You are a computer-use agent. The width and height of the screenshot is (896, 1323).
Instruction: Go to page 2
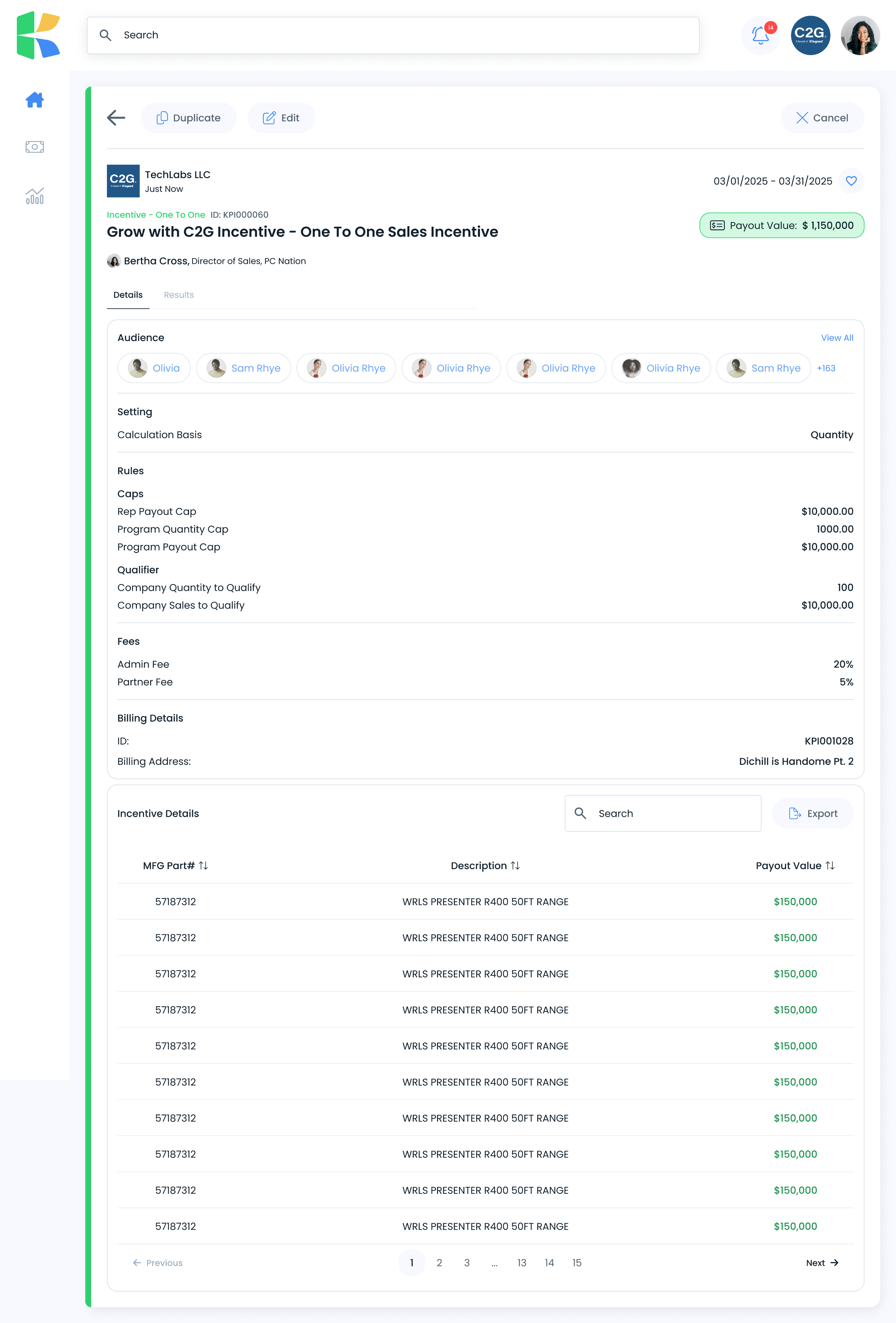[440, 1263]
